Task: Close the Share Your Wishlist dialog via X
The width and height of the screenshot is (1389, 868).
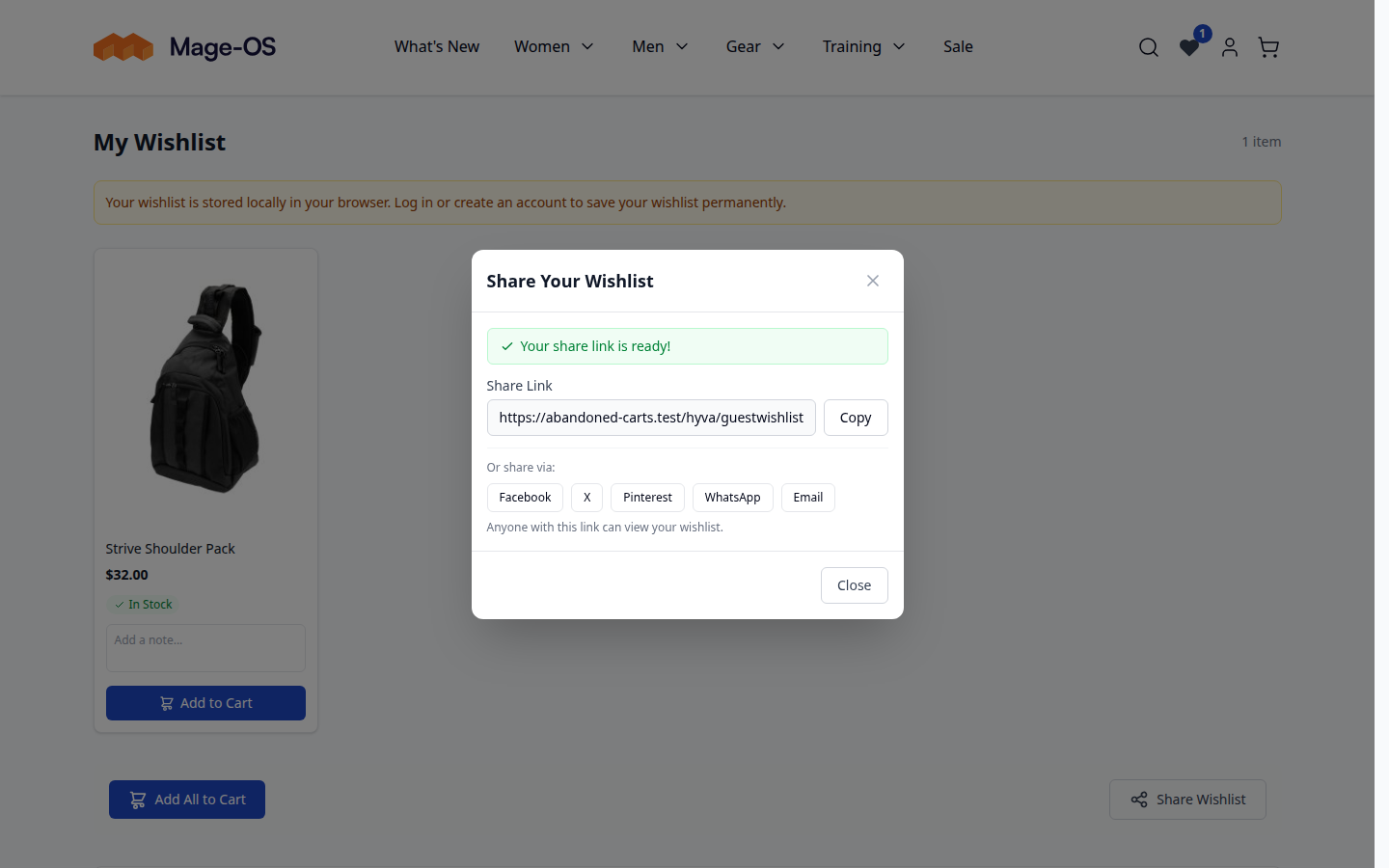Action: coord(873,281)
